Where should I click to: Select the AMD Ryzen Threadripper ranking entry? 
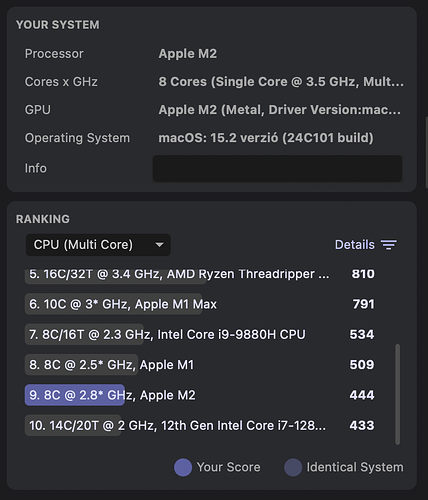[x=200, y=274]
